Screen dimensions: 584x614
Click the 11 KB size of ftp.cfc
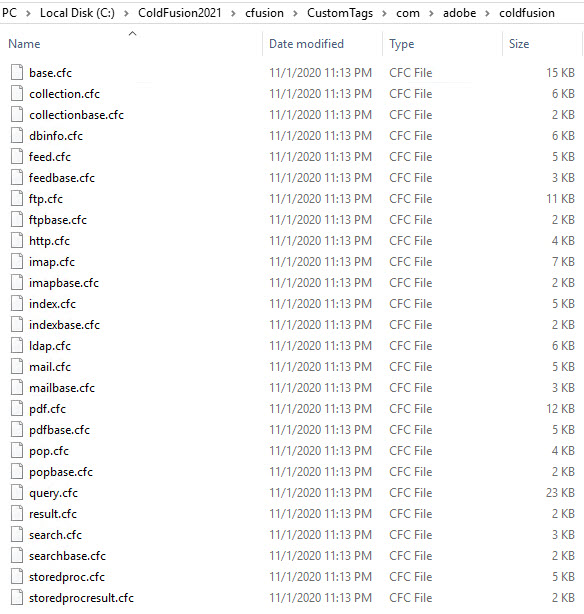[560, 199]
